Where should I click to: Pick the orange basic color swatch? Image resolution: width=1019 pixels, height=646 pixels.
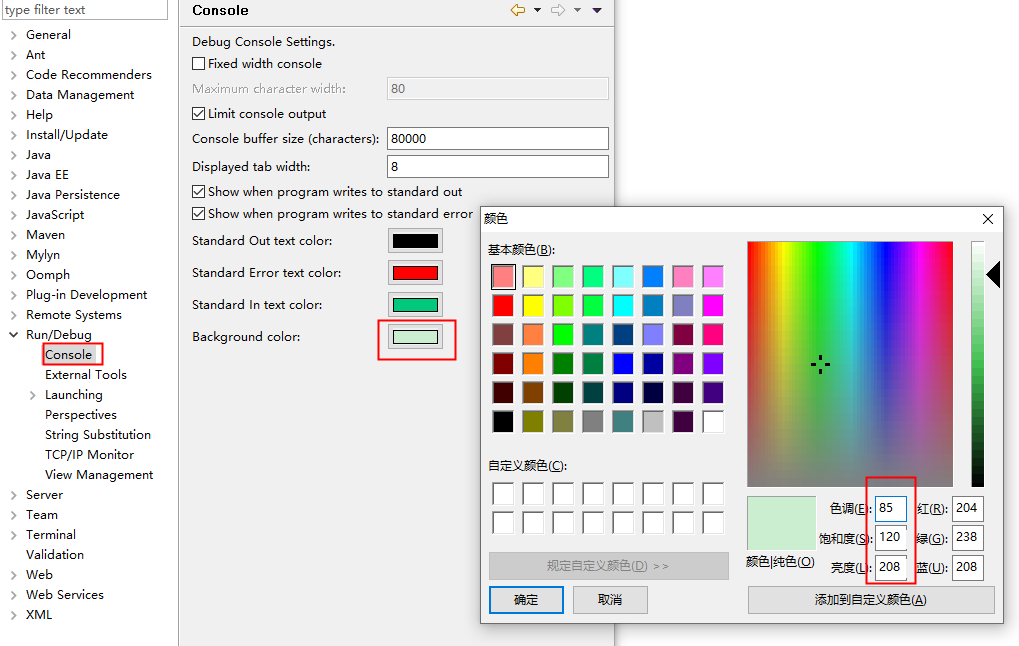click(x=533, y=364)
